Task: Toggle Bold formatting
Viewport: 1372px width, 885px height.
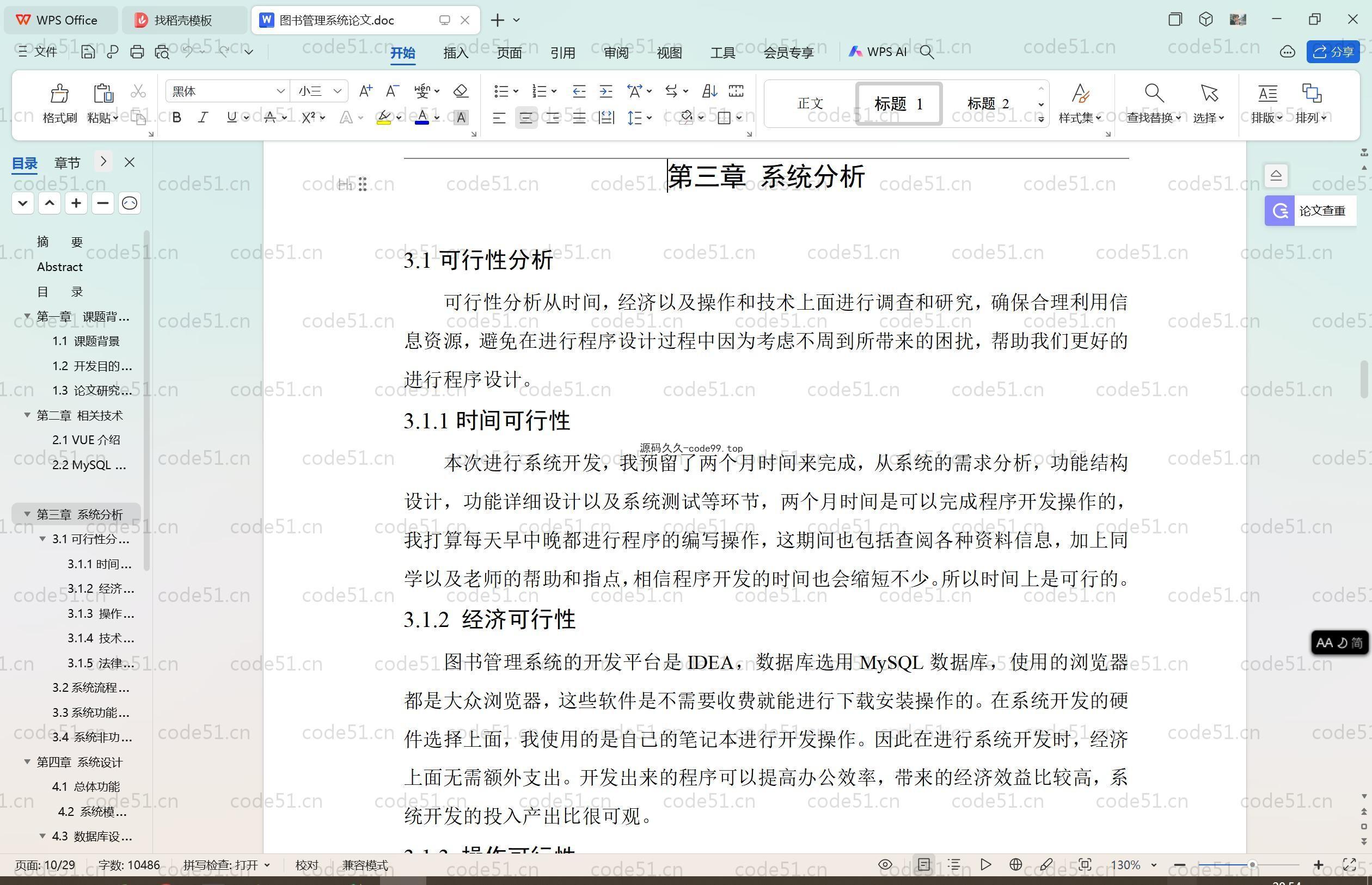Action: click(177, 118)
